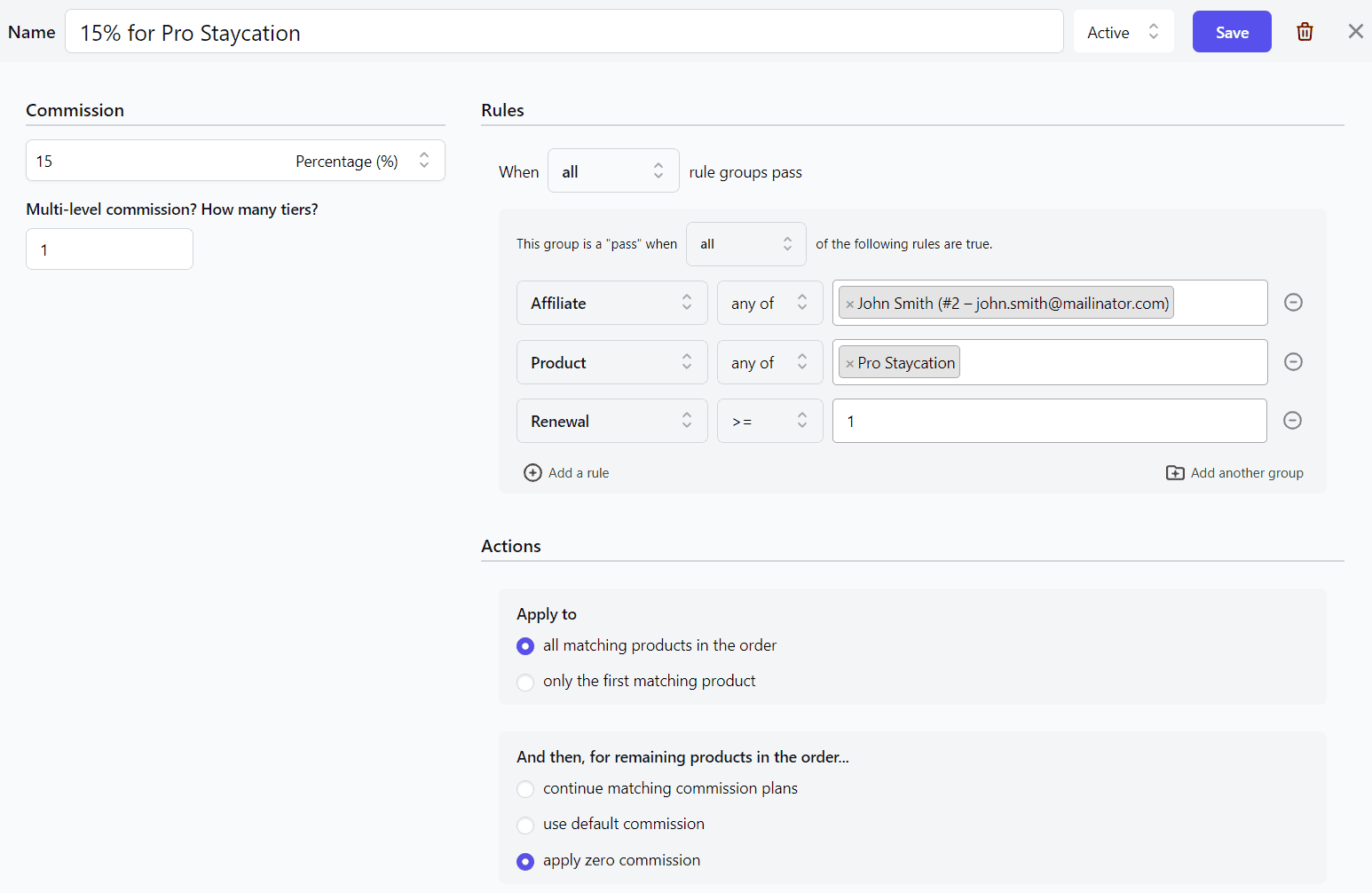This screenshot has height=893, width=1372.
Task: Open the Active status dropdown
Action: click(1124, 32)
